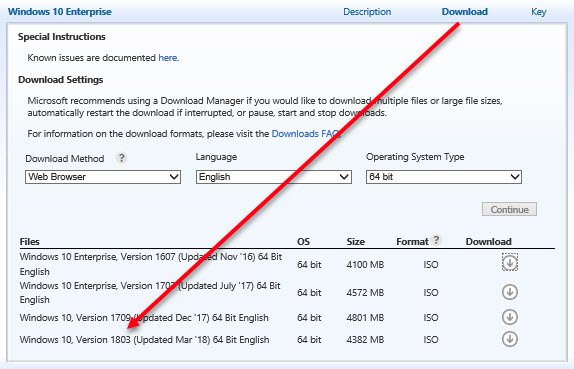Click the Continue button
Image resolution: width=574 pixels, height=369 pixels.
click(509, 209)
